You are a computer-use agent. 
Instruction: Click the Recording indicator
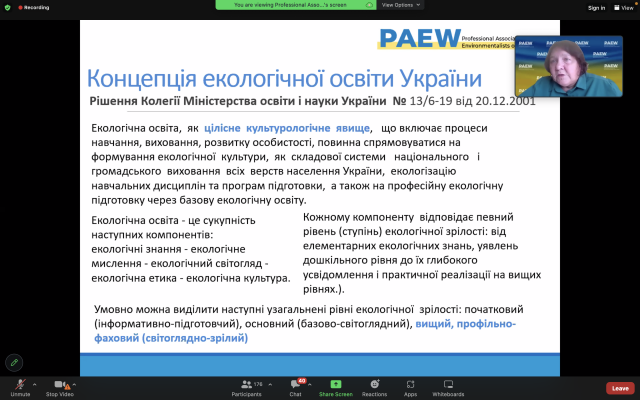[33, 7]
